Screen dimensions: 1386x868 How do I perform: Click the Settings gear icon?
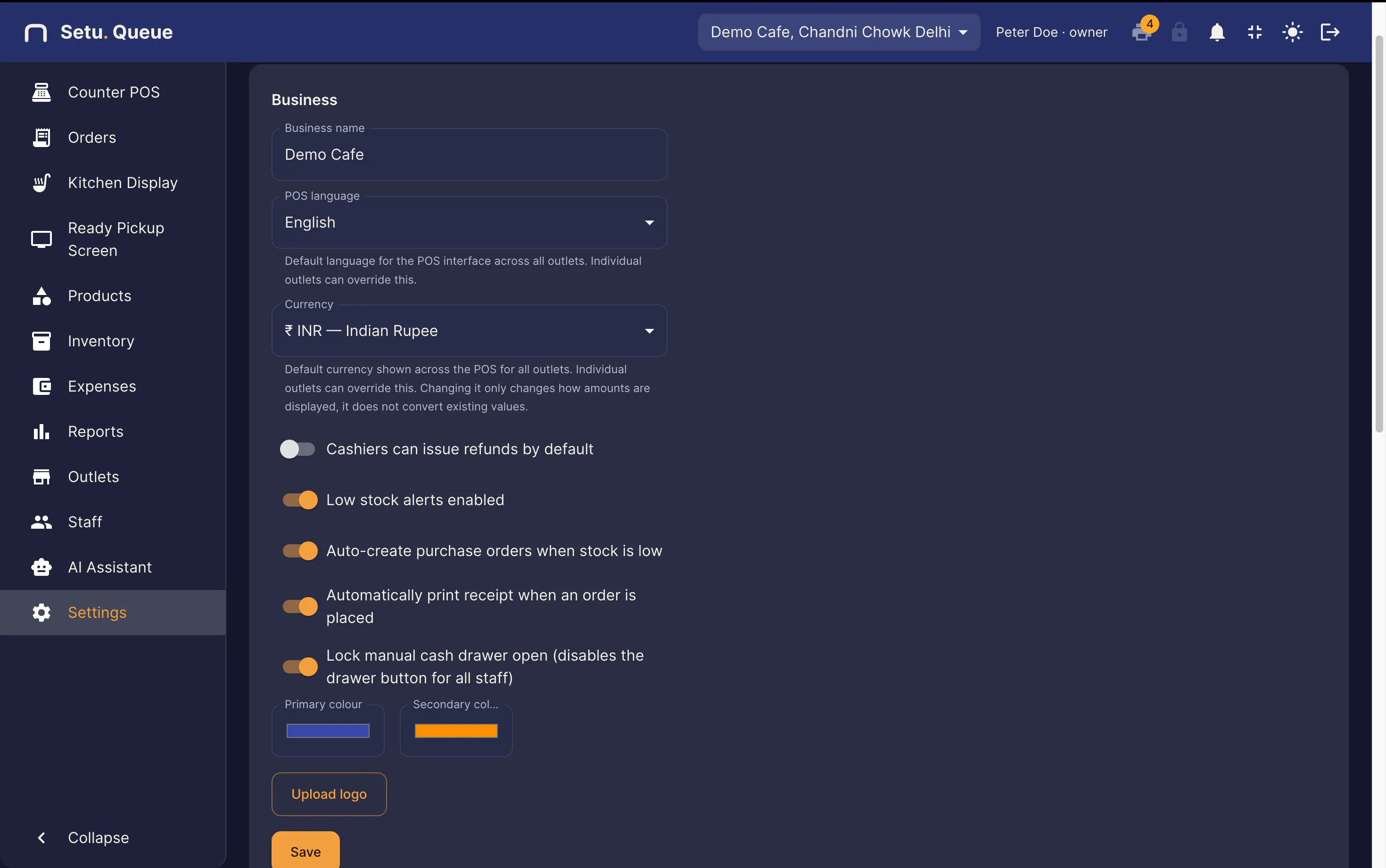coord(41,613)
